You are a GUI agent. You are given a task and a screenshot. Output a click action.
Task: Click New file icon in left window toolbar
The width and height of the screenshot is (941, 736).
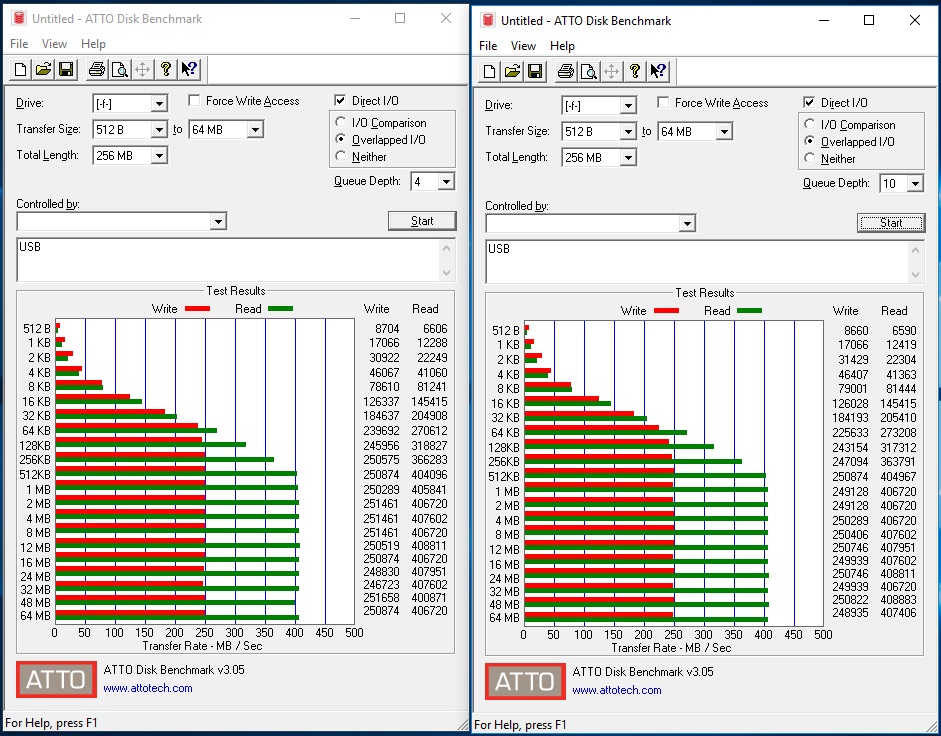pos(20,70)
